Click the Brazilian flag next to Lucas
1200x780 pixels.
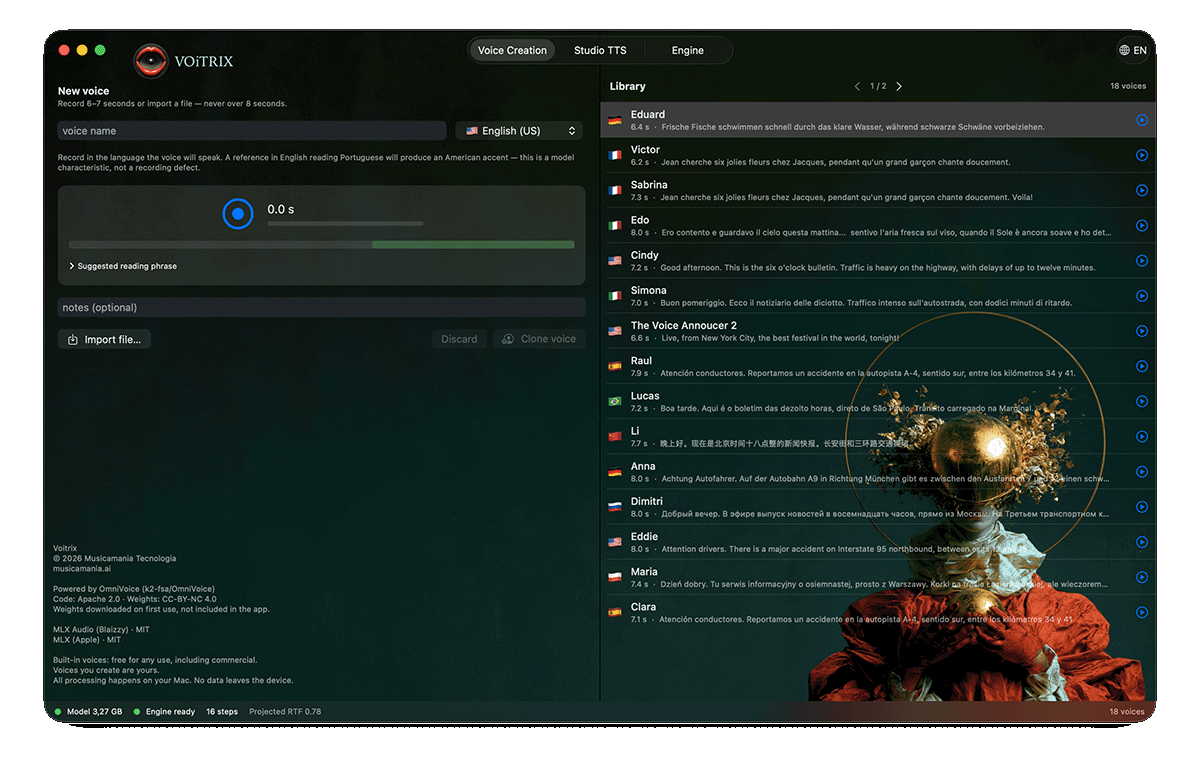click(615, 401)
